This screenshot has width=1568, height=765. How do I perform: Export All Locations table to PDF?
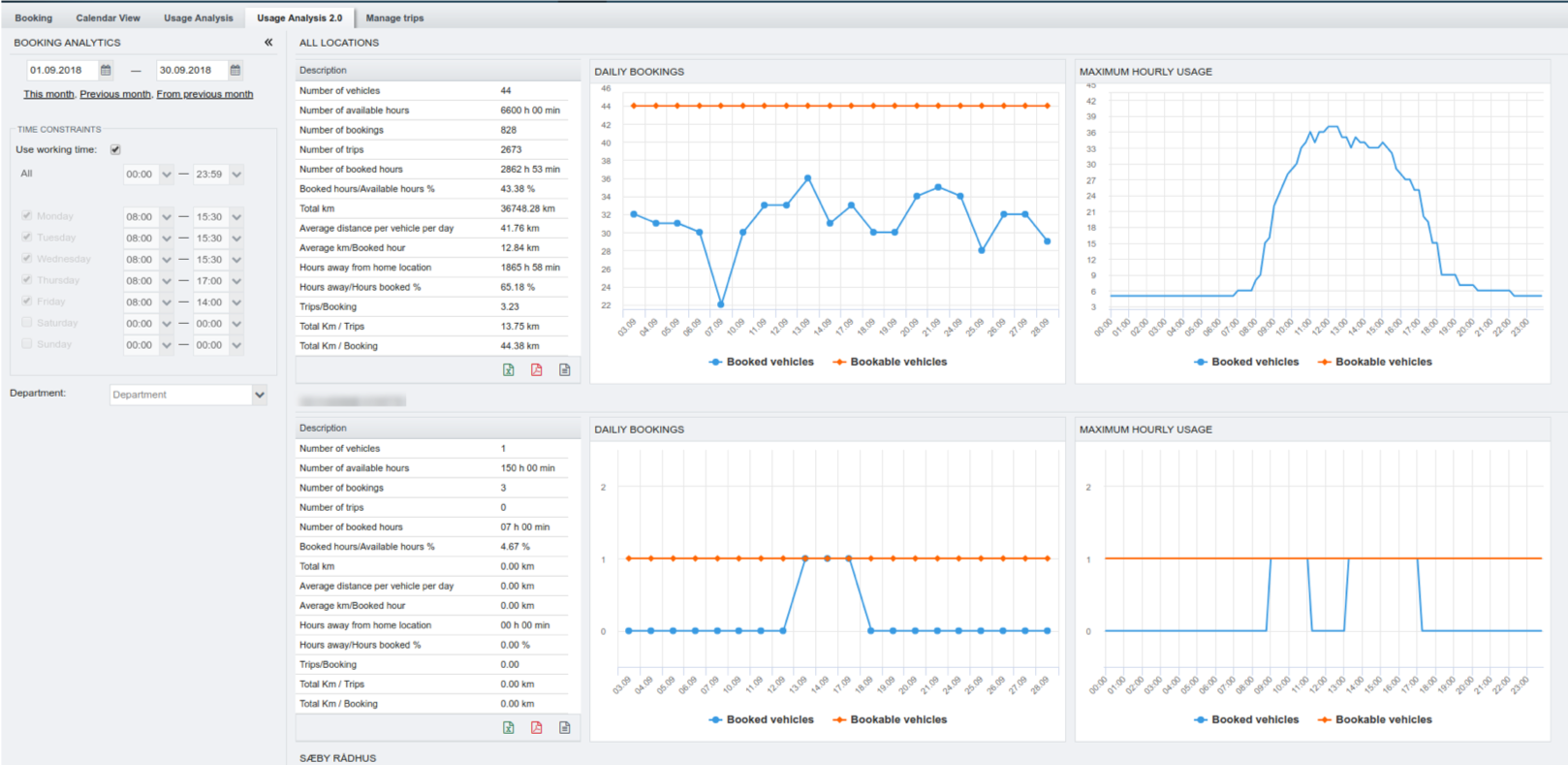(x=537, y=369)
